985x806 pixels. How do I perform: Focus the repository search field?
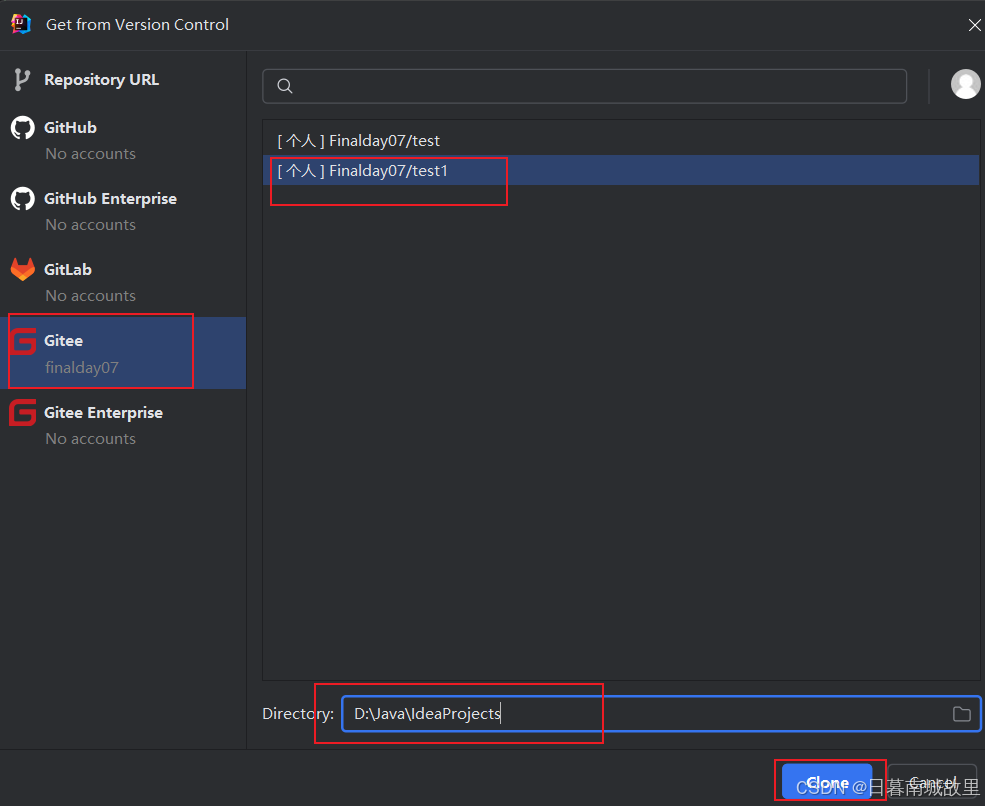point(584,86)
